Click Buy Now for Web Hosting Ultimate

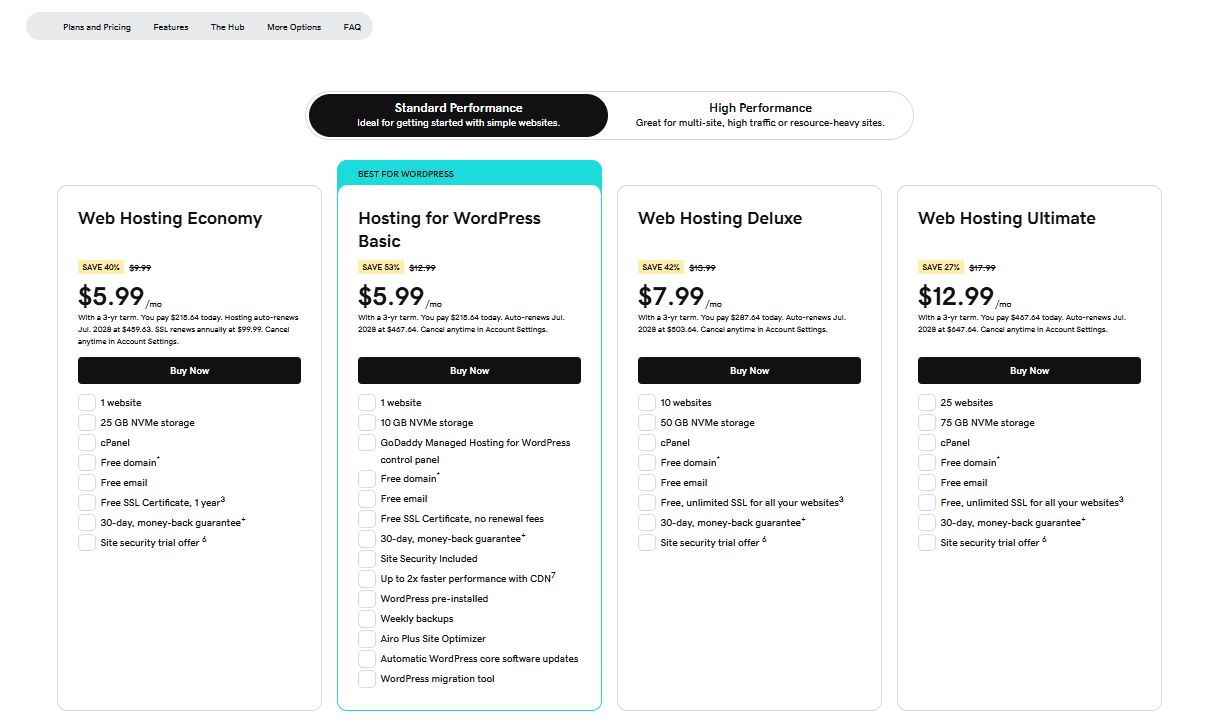tap(1029, 370)
